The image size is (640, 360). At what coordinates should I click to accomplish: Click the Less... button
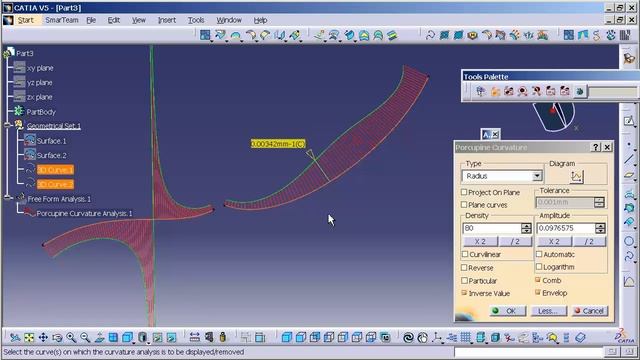click(x=548, y=311)
